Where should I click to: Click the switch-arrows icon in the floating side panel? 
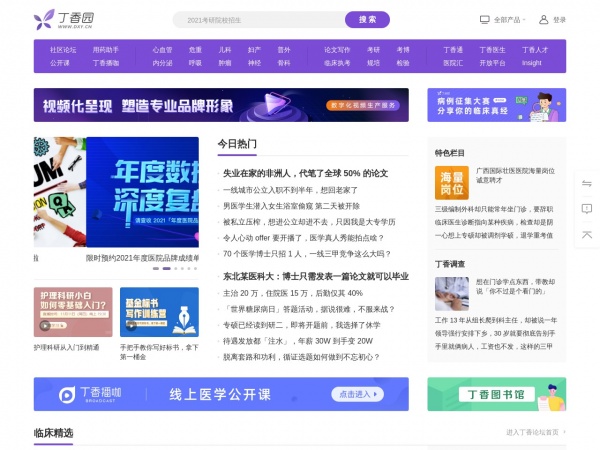coord(587,183)
